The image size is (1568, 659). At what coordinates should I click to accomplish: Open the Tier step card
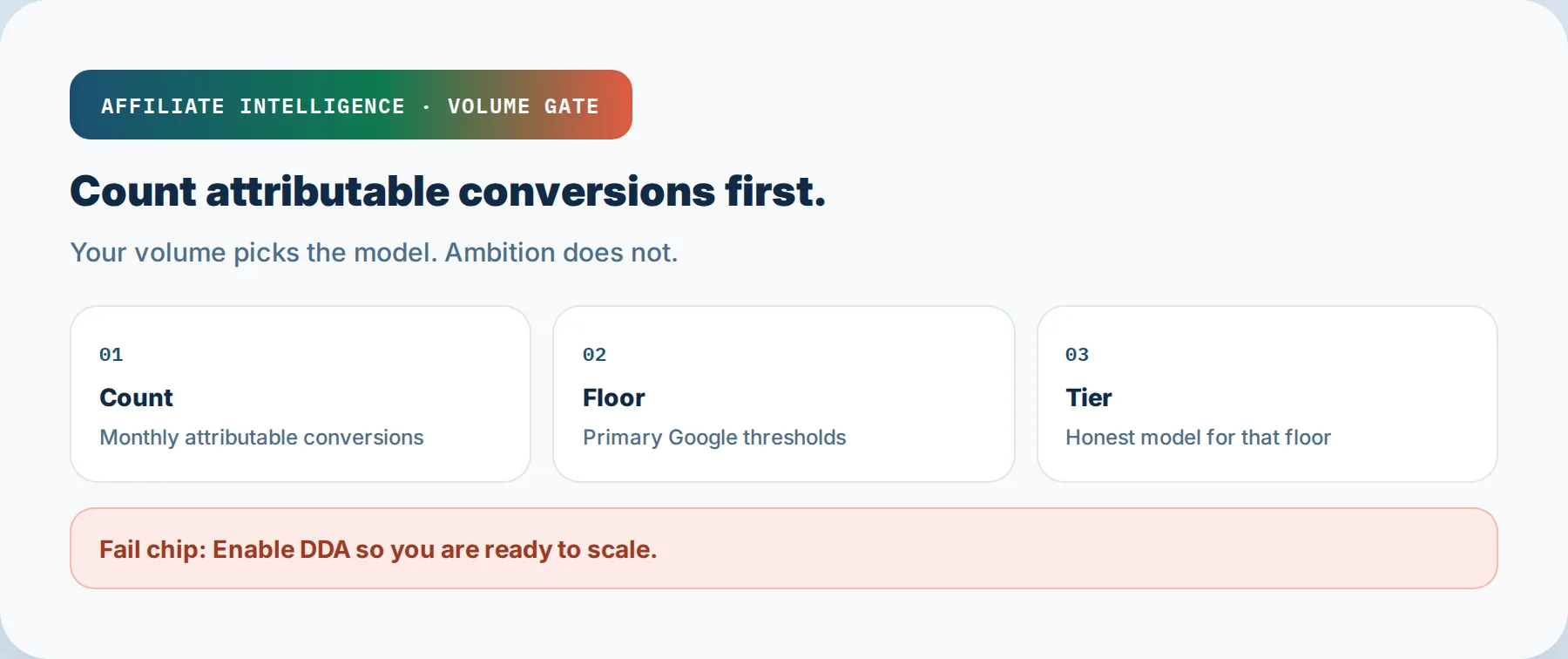click(1267, 394)
